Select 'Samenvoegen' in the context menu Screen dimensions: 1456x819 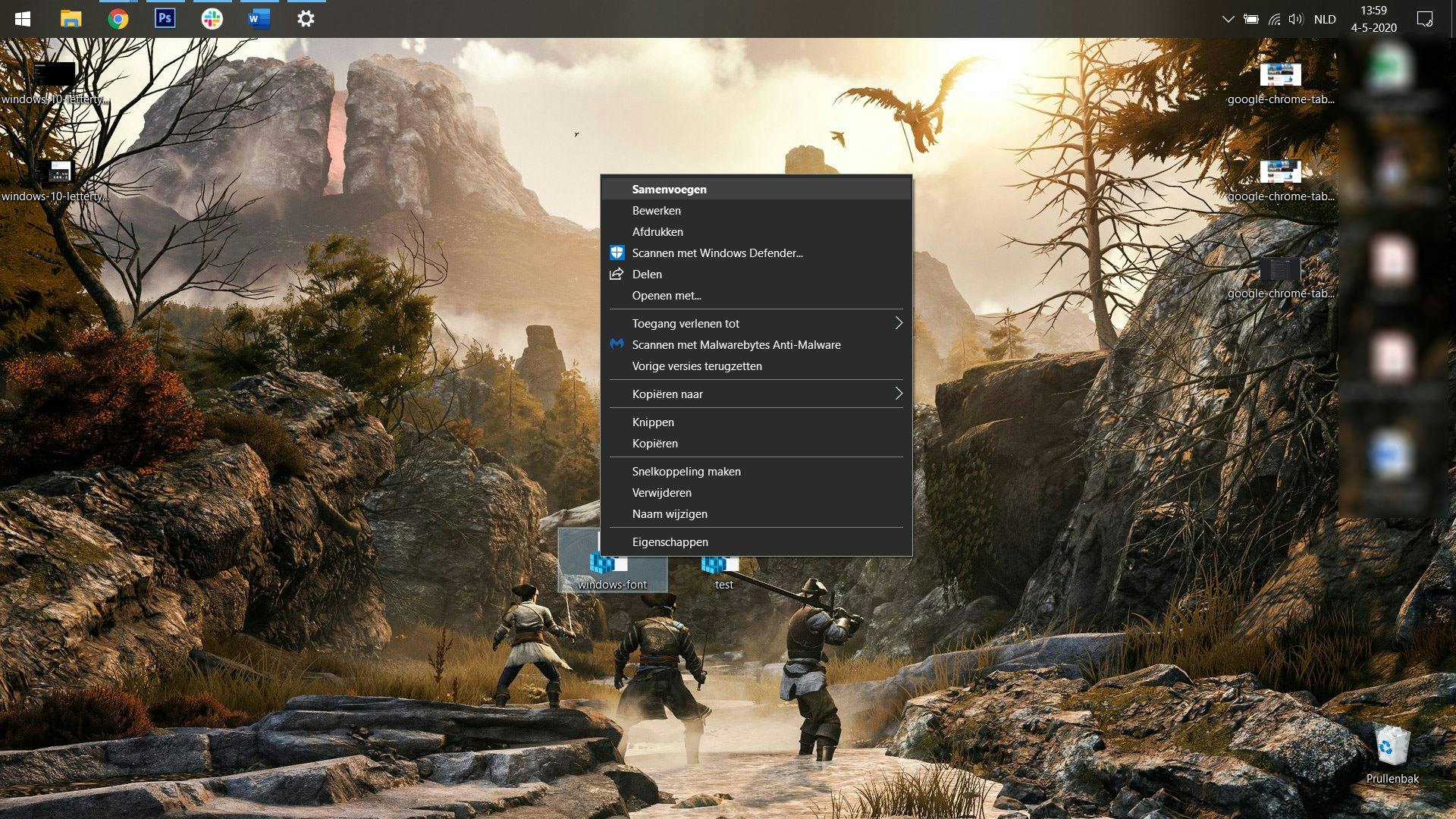pos(669,189)
